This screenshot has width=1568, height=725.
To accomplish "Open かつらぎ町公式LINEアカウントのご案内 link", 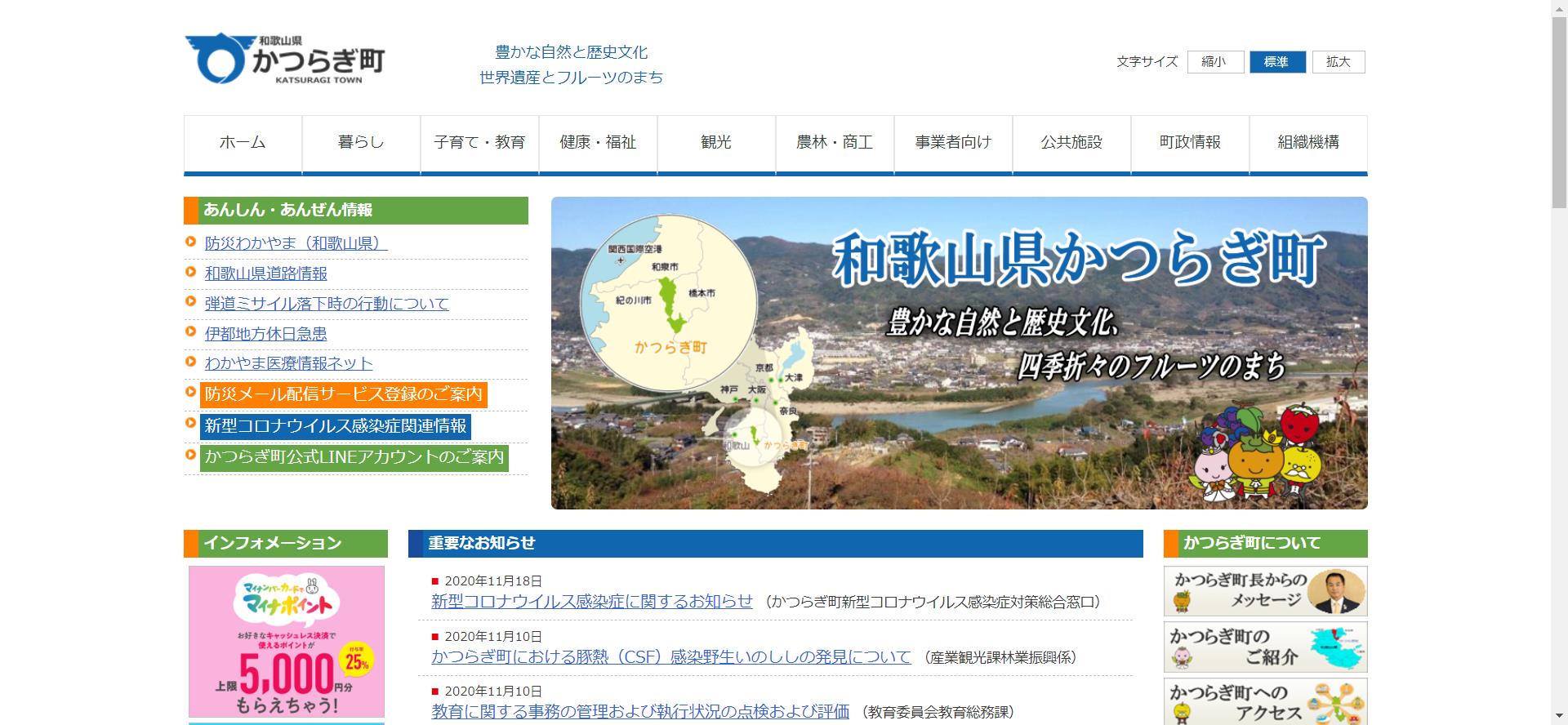I will pos(354,457).
